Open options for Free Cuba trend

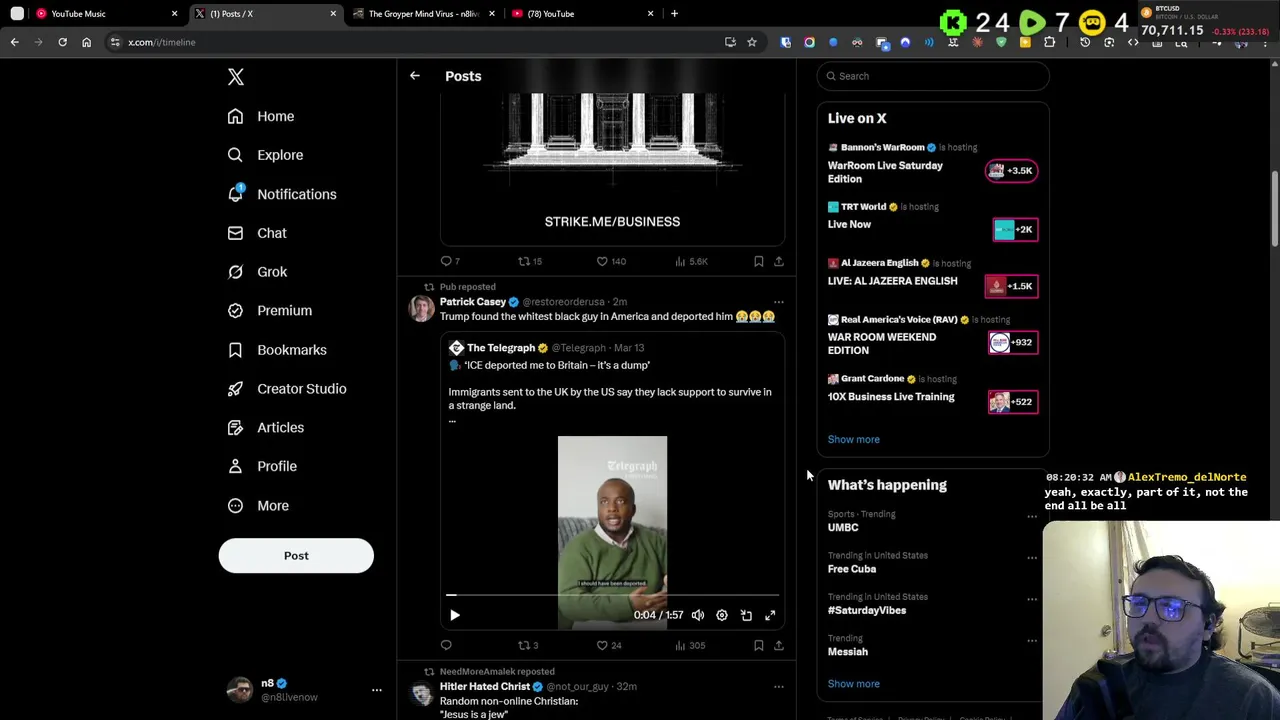1032,558
